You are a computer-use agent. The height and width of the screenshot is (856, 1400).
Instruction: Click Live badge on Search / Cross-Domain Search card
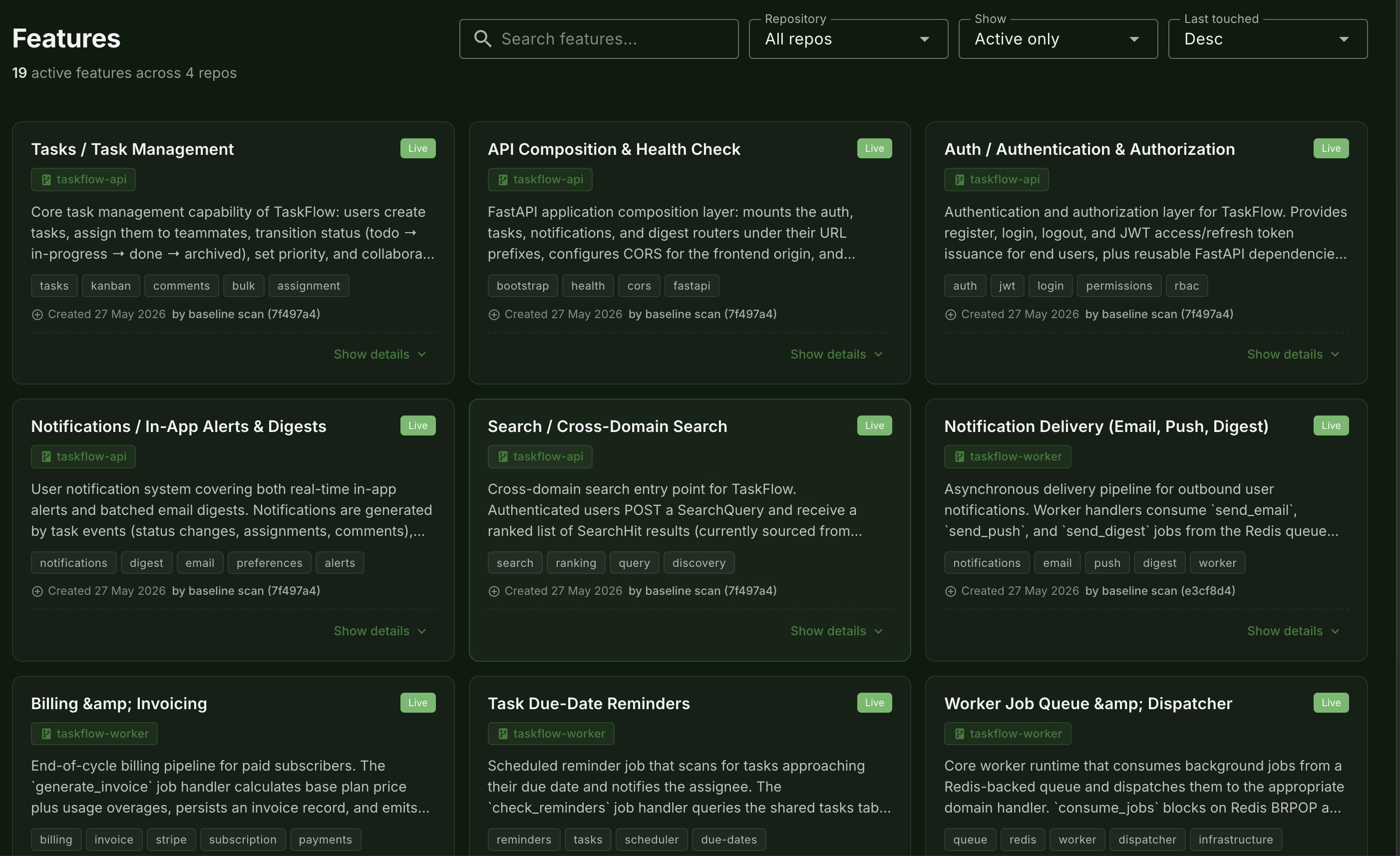click(874, 425)
